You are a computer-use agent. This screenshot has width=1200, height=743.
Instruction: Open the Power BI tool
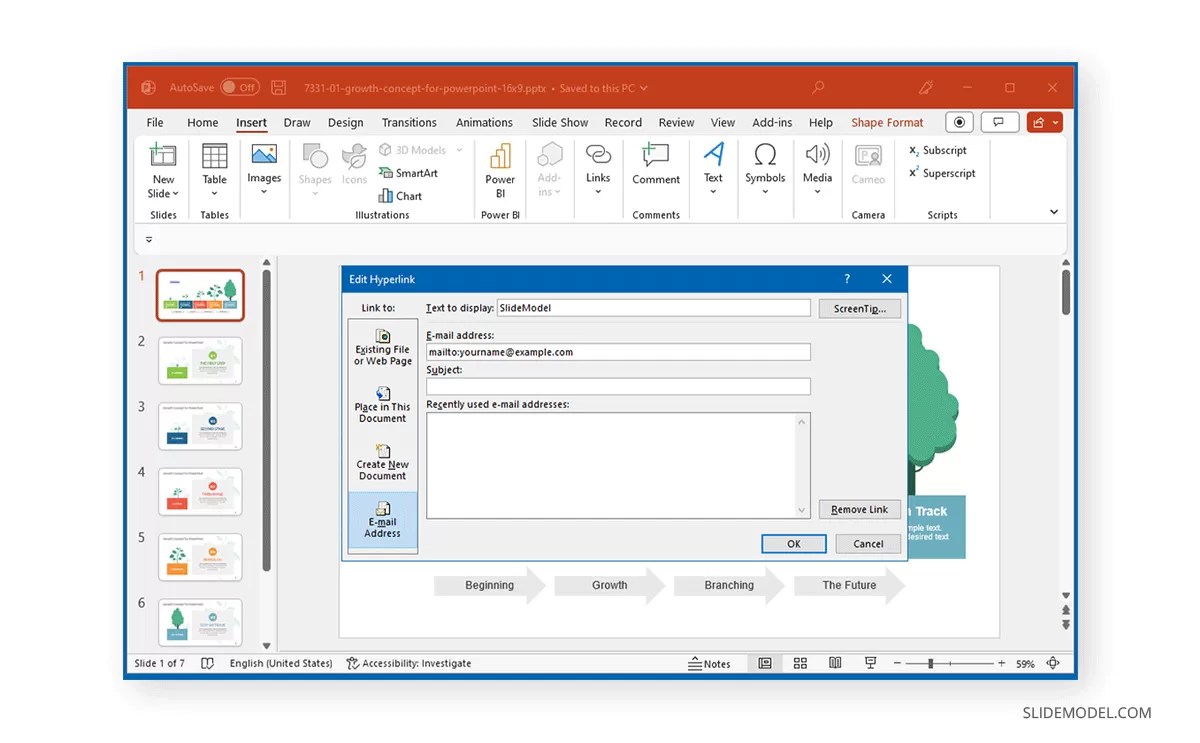tap(499, 170)
